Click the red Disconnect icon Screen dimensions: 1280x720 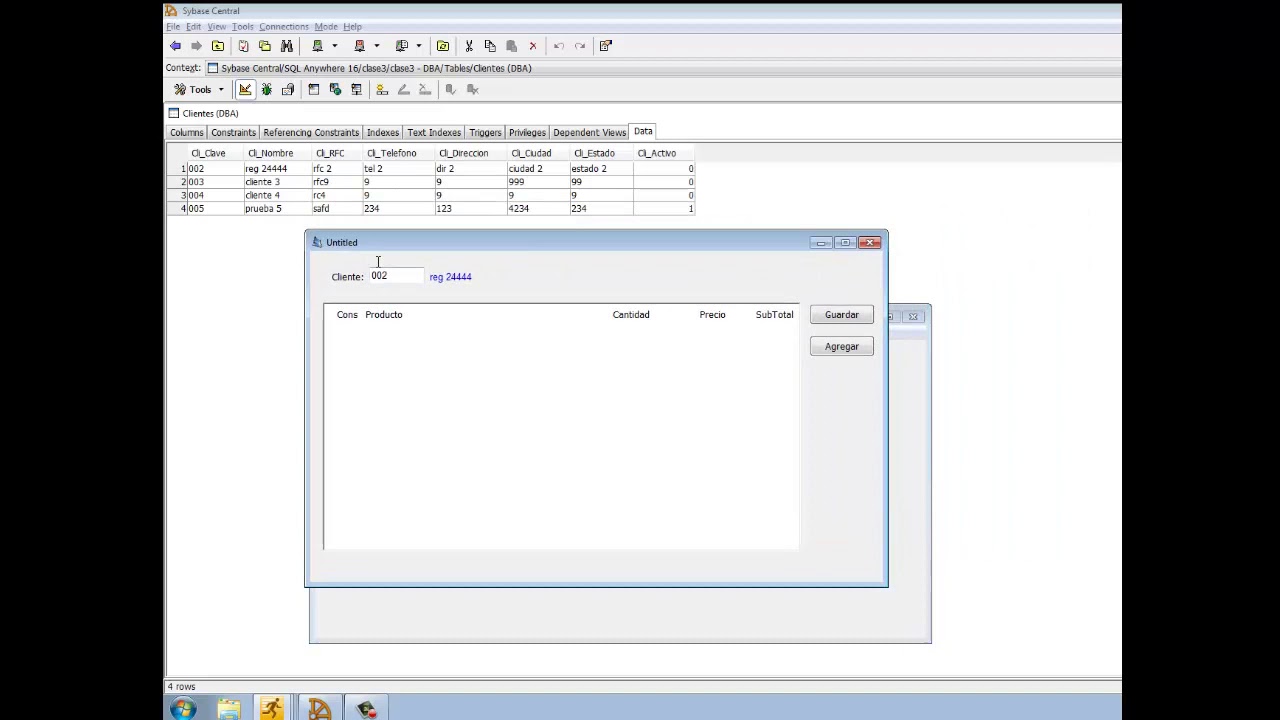click(x=360, y=46)
